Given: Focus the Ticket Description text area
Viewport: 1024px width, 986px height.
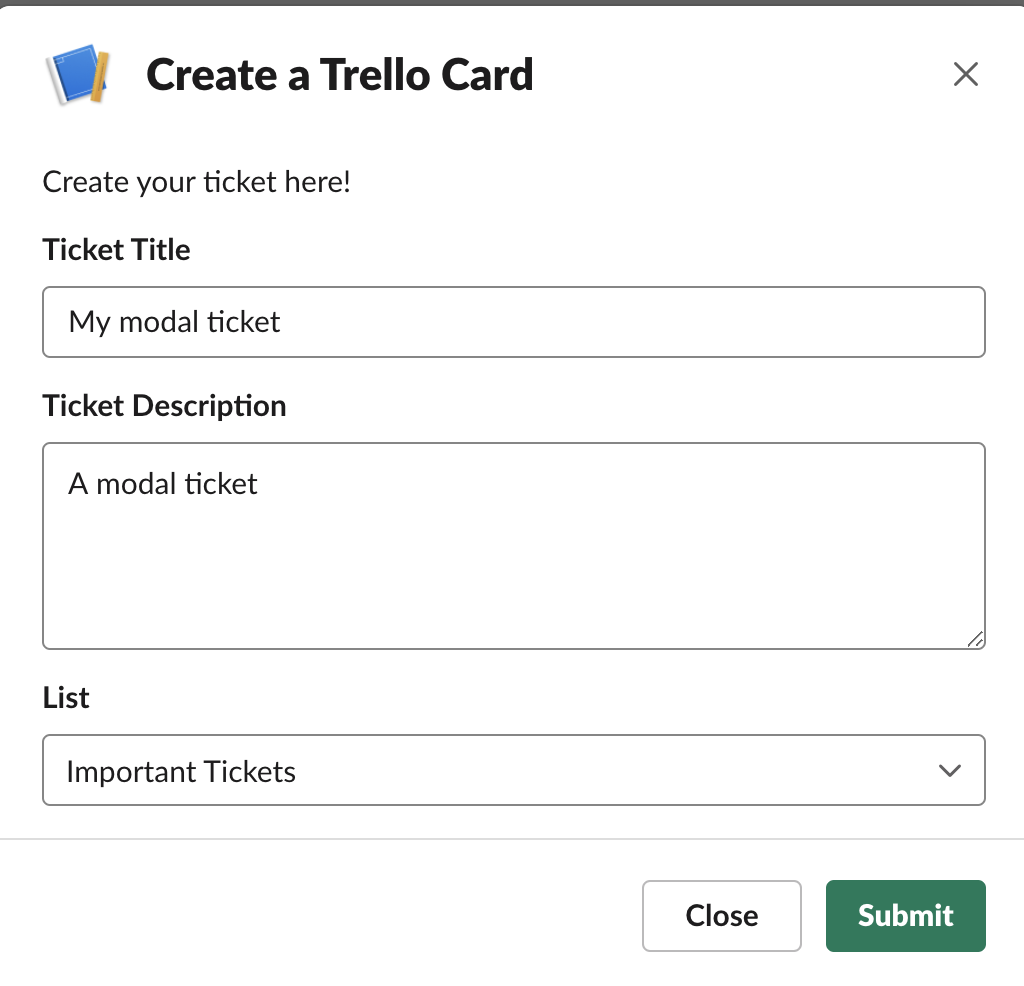Looking at the screenshot, I should coord(513,546).
